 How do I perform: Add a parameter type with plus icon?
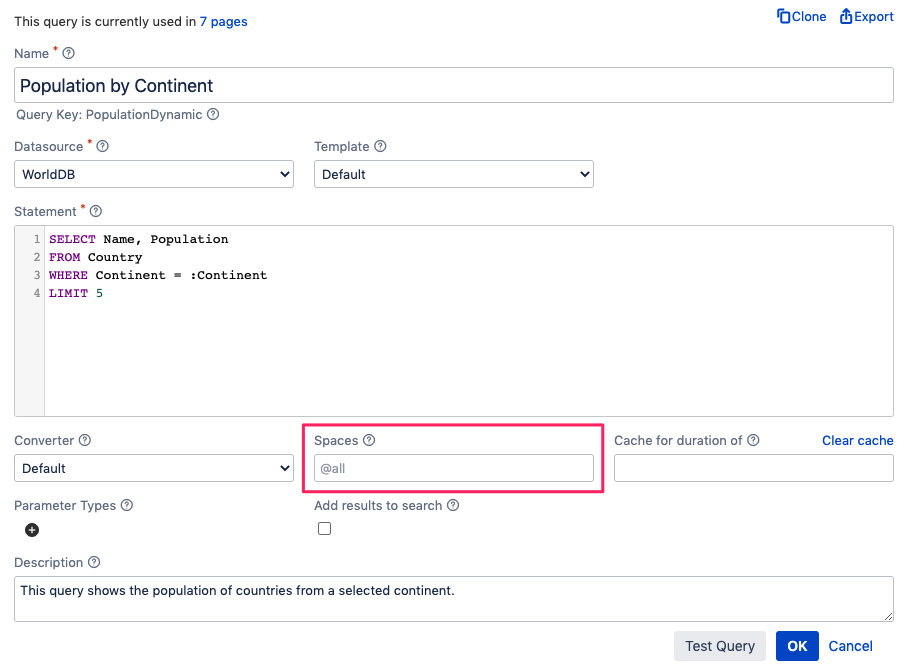point(32,530)
